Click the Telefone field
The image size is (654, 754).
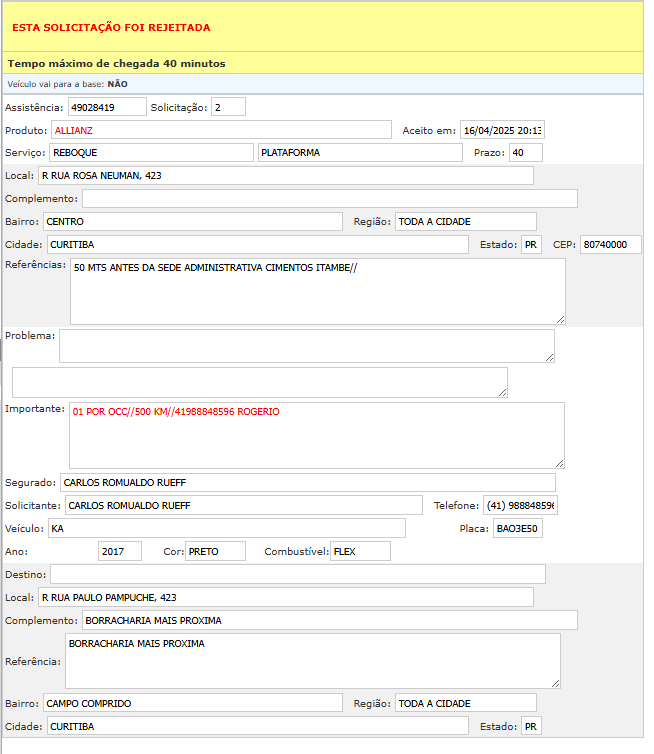pos(520,506)
